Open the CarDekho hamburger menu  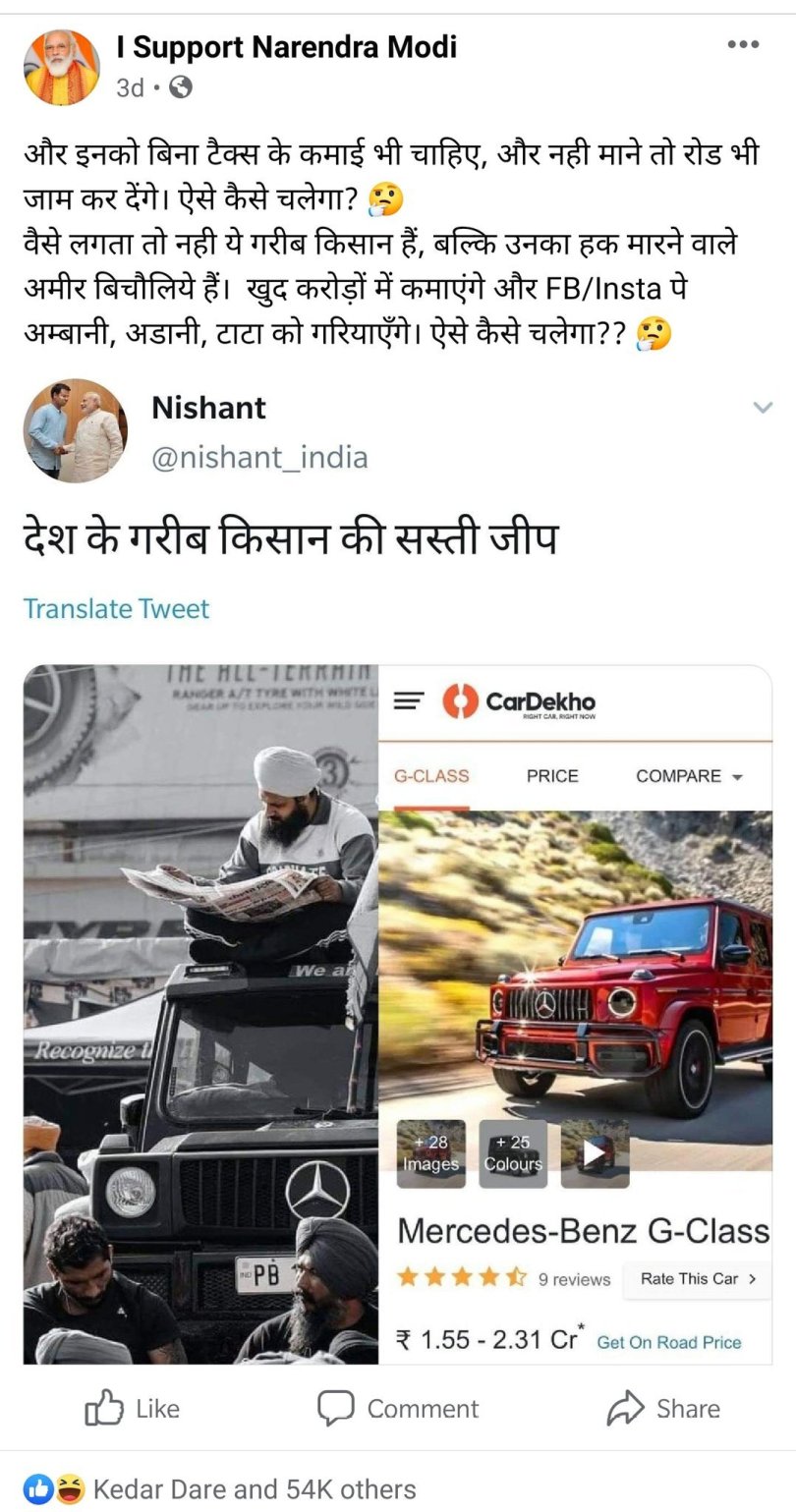click(x=409, y=701)
